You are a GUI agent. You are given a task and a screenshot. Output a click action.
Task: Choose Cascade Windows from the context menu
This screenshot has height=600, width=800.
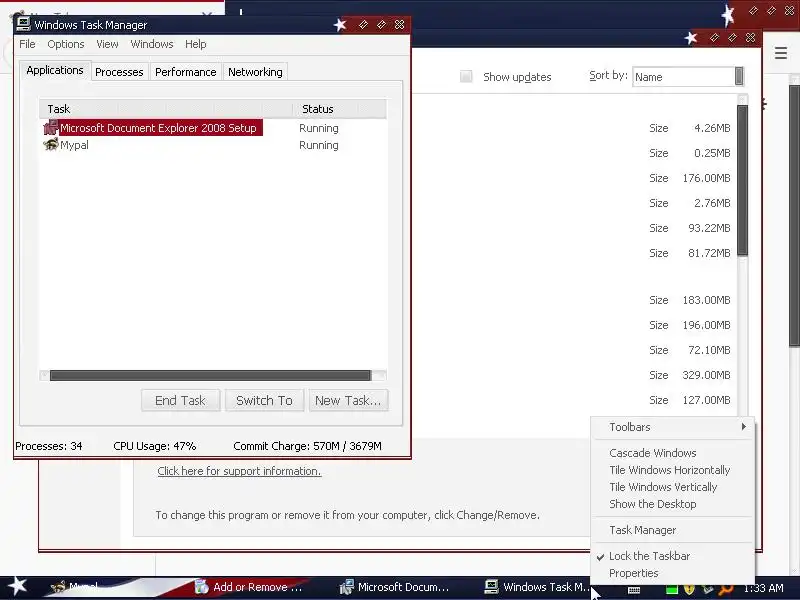point(653,453)
